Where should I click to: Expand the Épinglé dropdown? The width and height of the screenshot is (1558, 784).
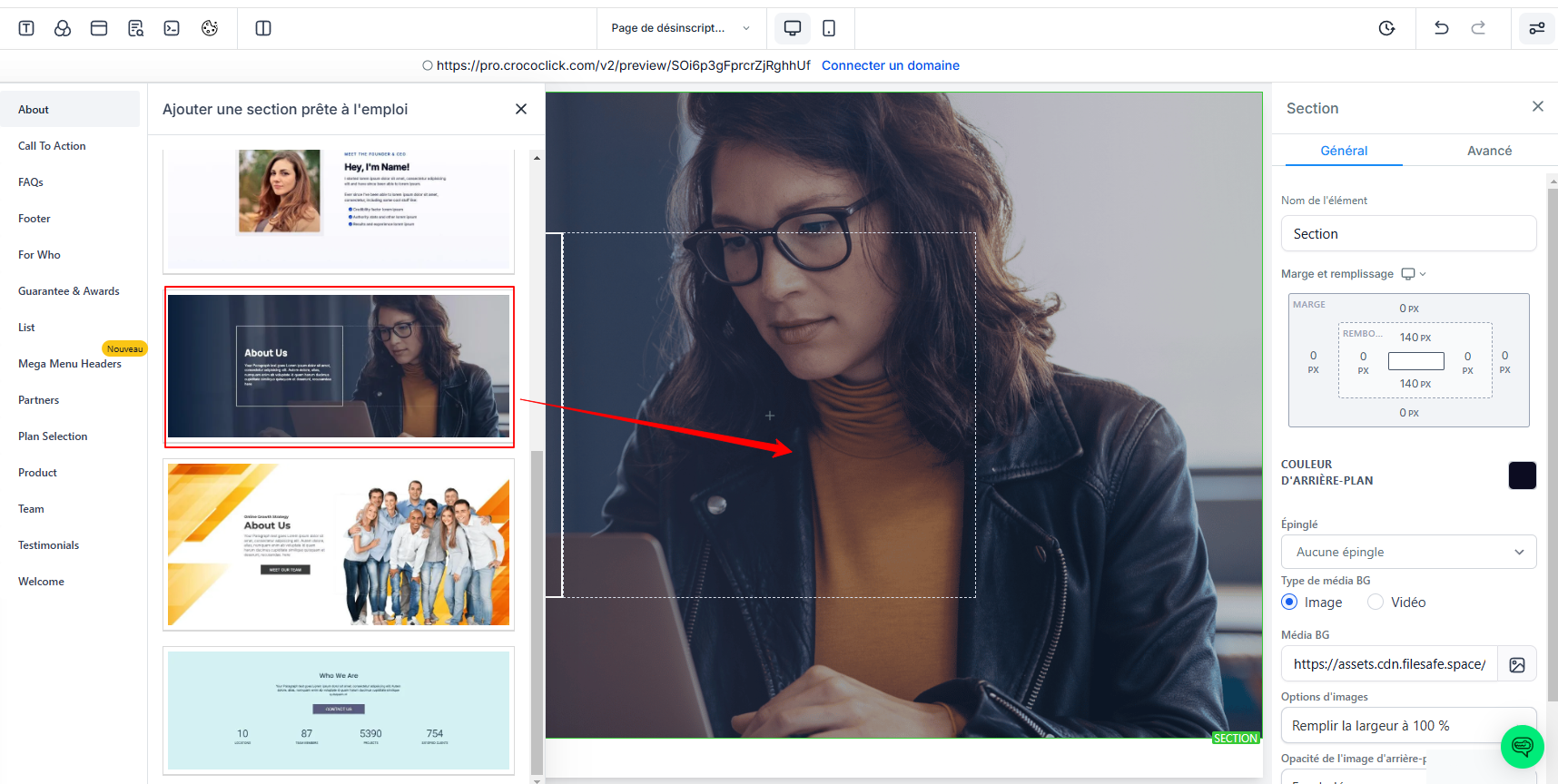1408,552
